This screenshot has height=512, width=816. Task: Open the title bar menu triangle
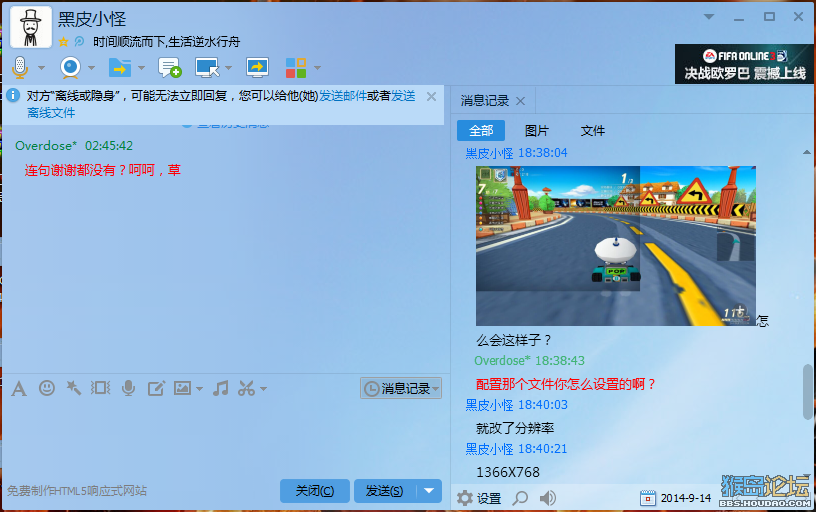click(709, 17)
